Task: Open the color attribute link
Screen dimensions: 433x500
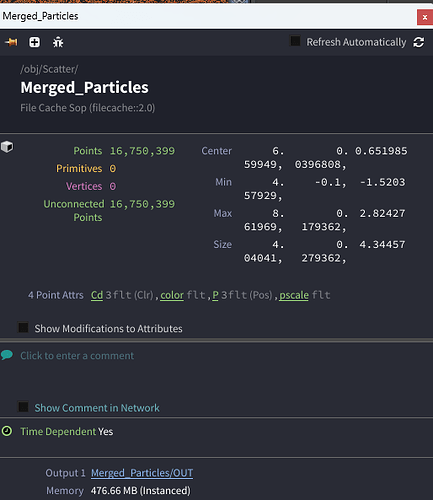Action: point(172,295)
